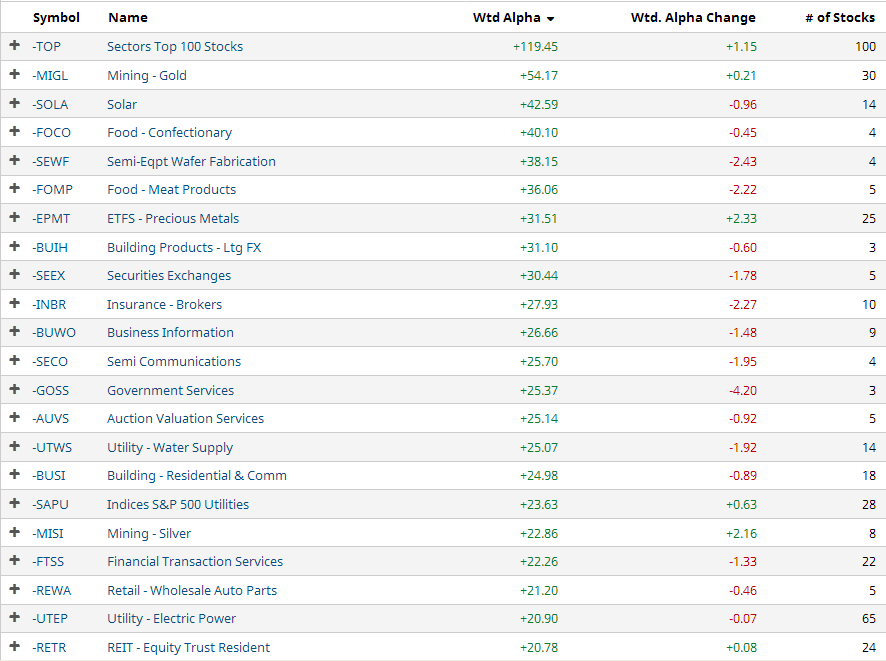Open Semi-Eqpt Wafer Fabrication link
Viewport: 886px width, 661px height.
(192, 162)
